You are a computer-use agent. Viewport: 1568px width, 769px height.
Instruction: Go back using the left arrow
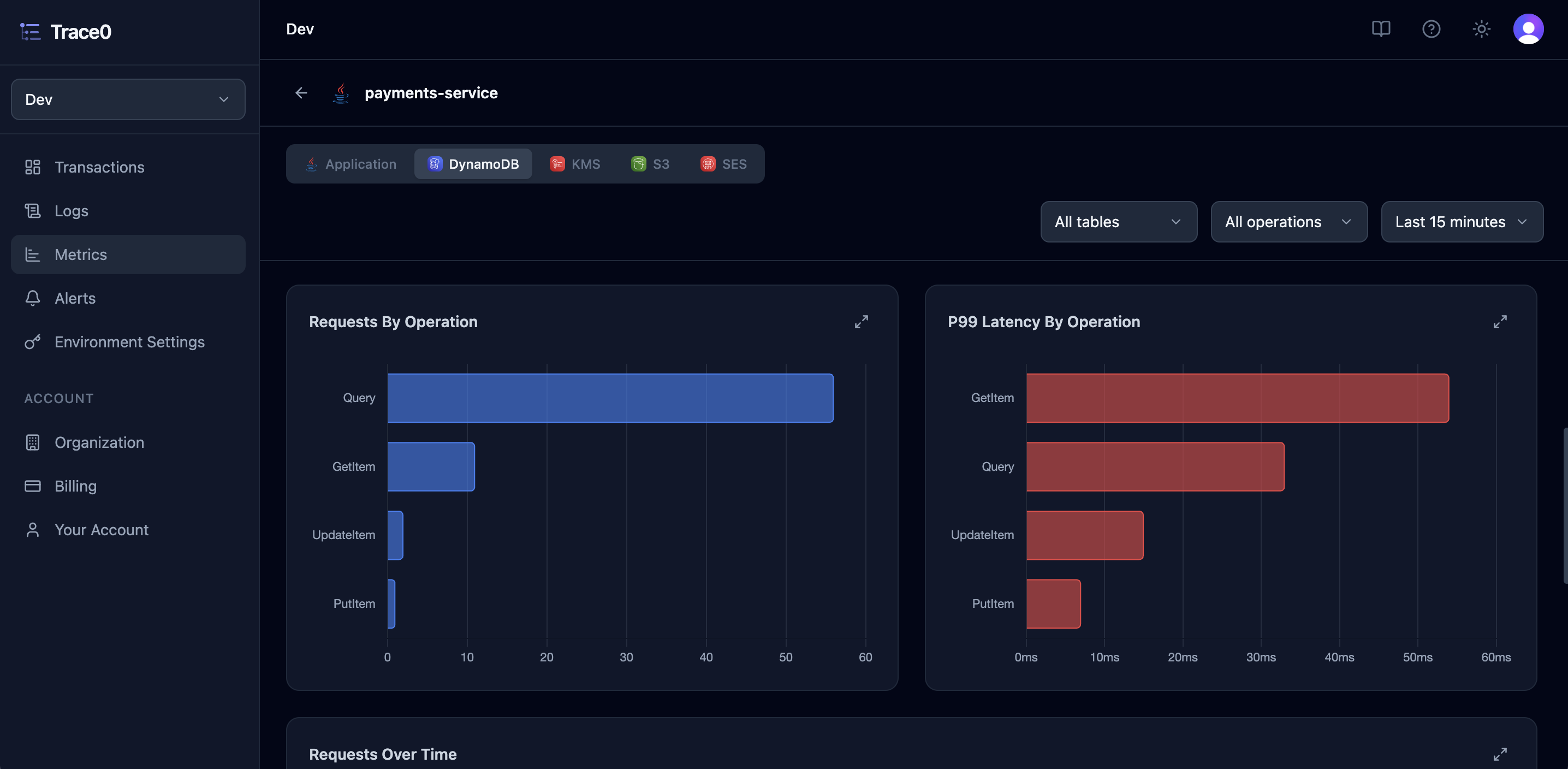(x=301, y=93)
